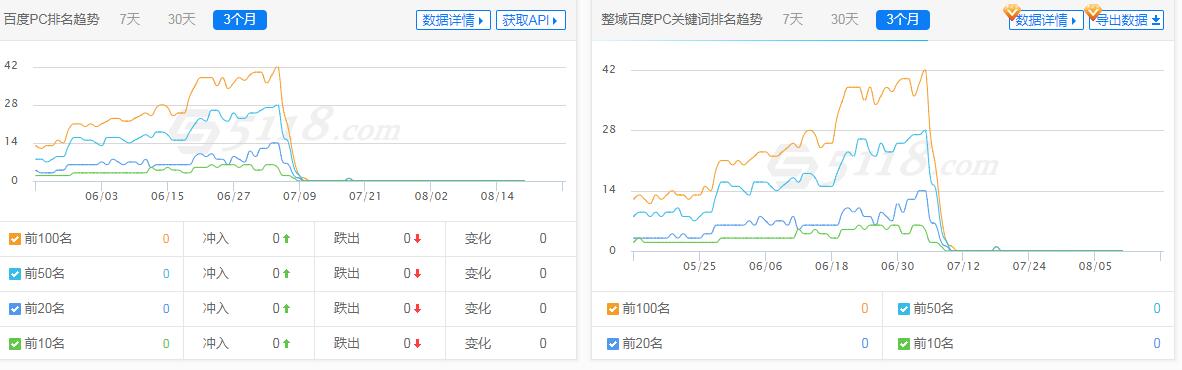This screenshot has width=1182, height=370.
Task: Click 07/21 date label on left chart
Action: click(365, 196)
